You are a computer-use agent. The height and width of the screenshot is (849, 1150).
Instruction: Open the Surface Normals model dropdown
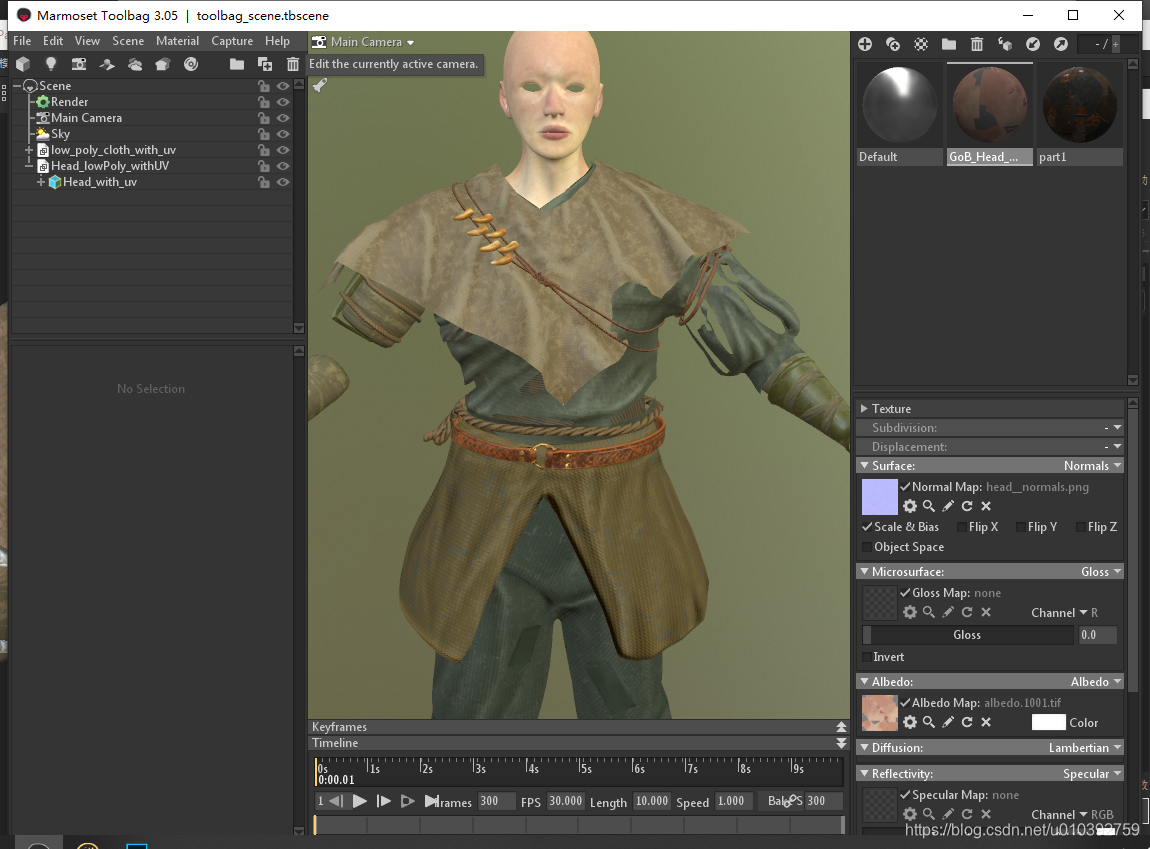point(1093,466)
